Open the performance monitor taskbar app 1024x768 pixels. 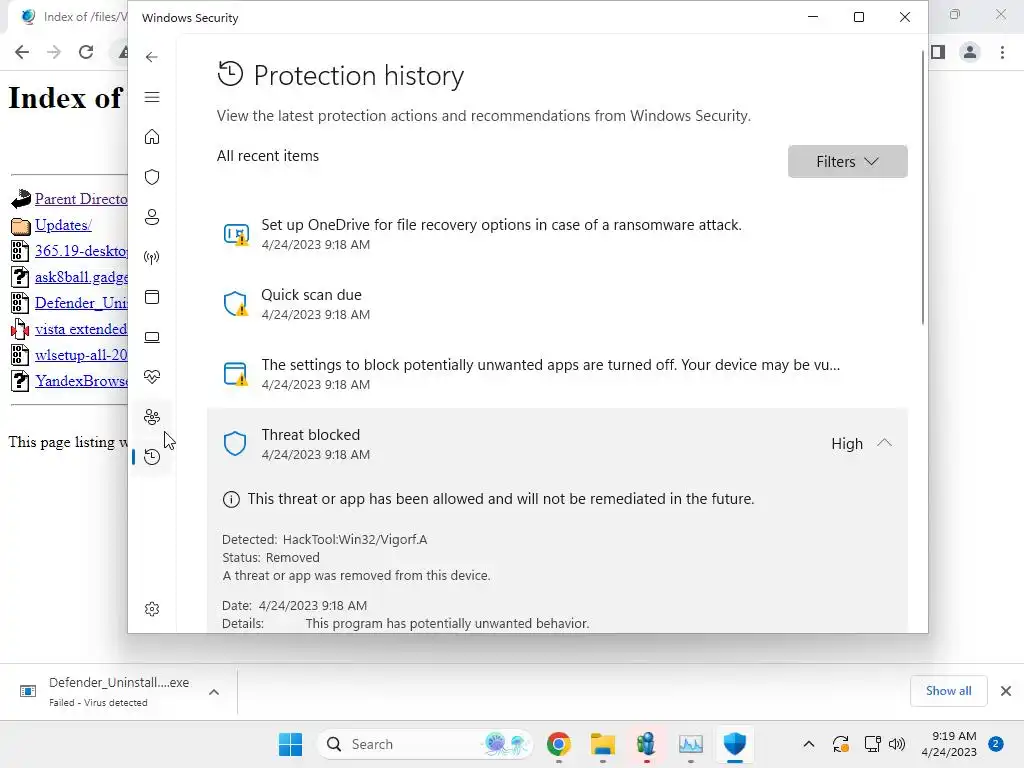click(x=690, y=744)
